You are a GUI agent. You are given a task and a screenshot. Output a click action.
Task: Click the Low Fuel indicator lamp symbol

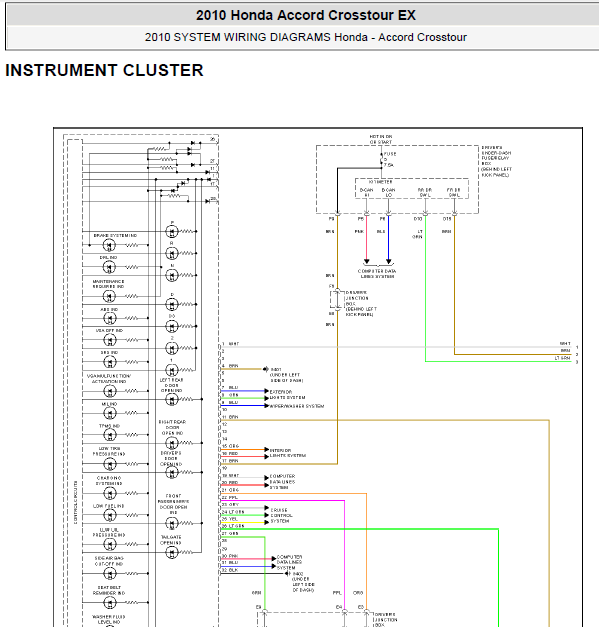click(110, 515)
